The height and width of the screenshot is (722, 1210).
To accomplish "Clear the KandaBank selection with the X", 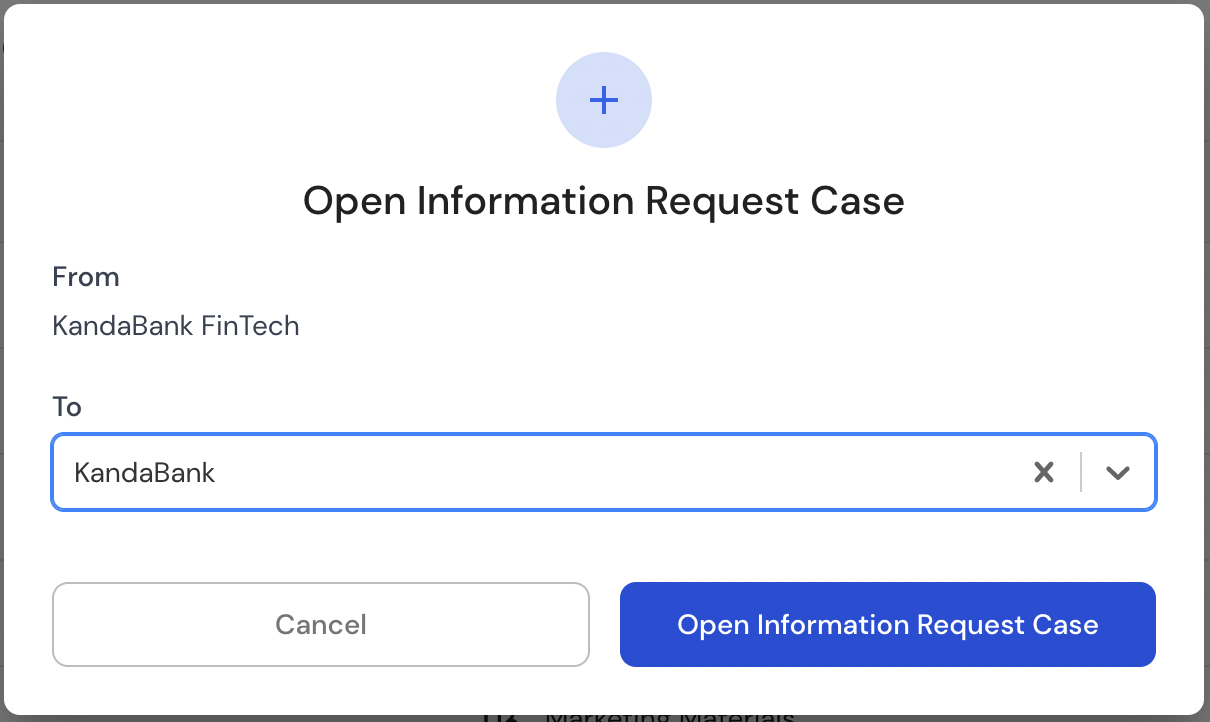I will (x=1044, y=472).
